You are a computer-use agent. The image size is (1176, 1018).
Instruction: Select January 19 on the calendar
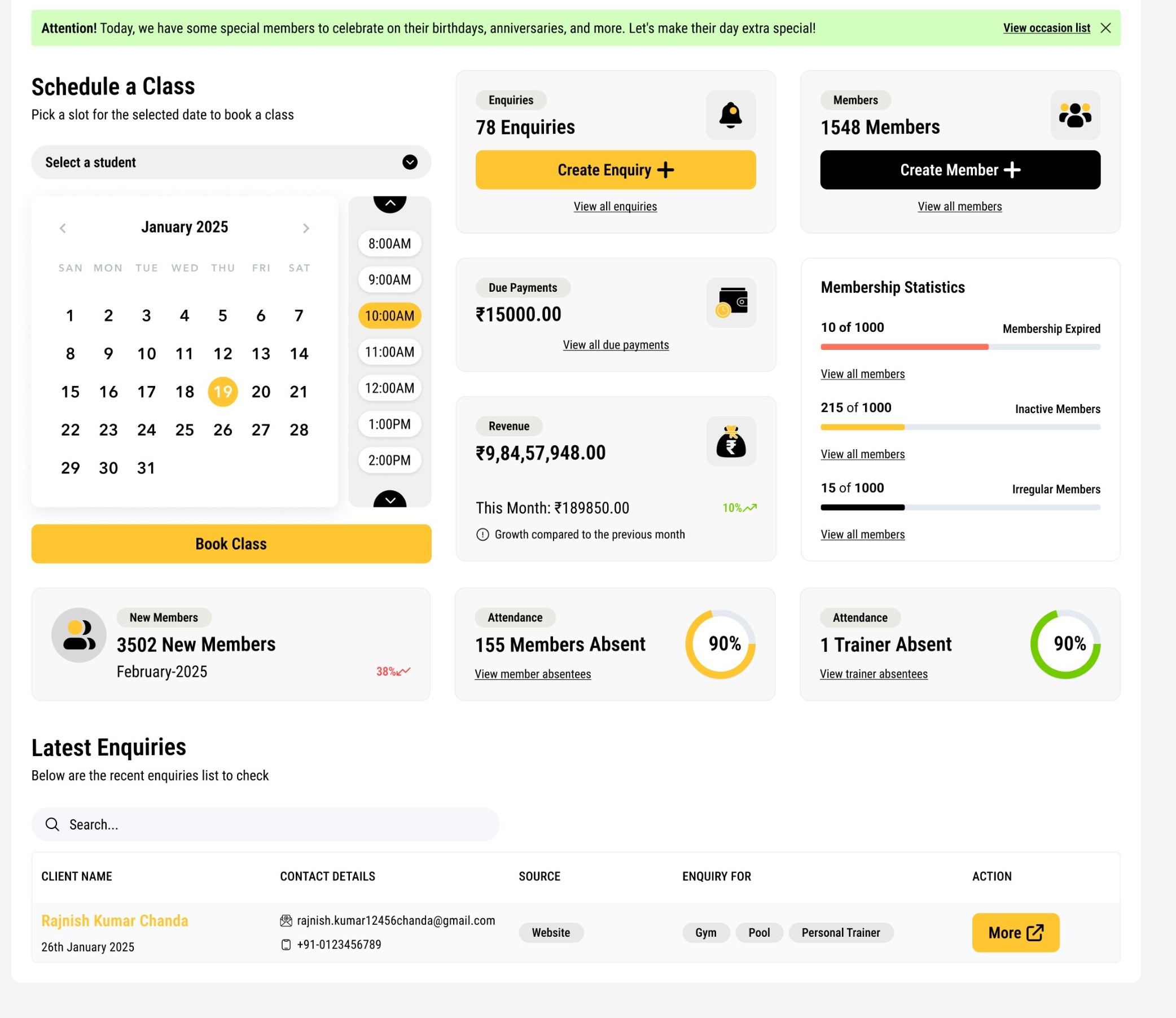click(222, 392)
